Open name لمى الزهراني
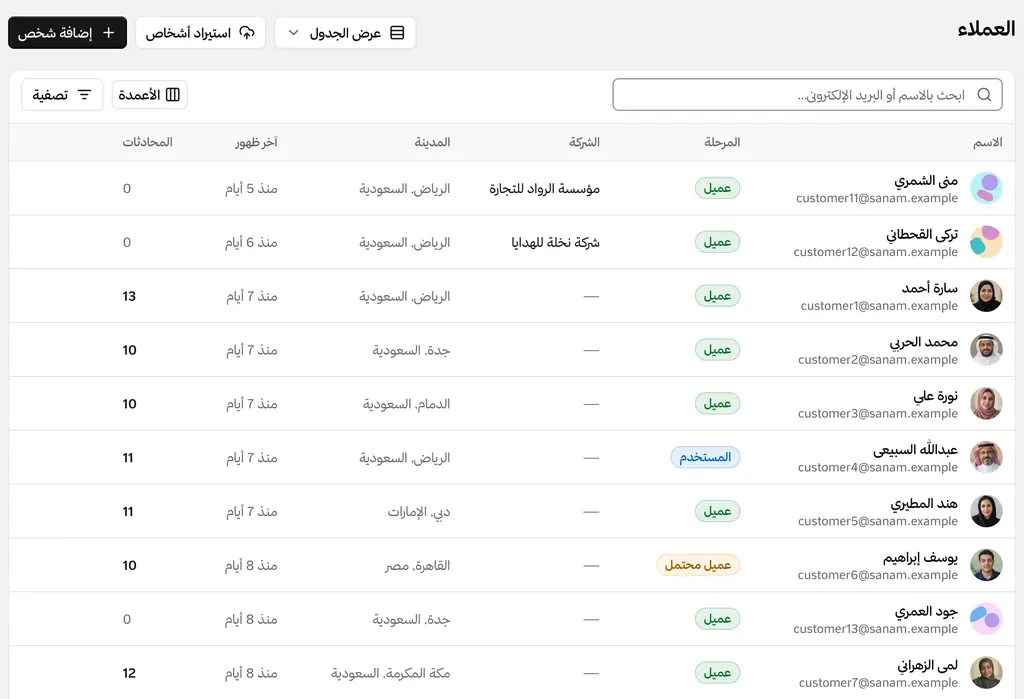Viewport: 1024px width, 699px height. [x=927, y=665]
